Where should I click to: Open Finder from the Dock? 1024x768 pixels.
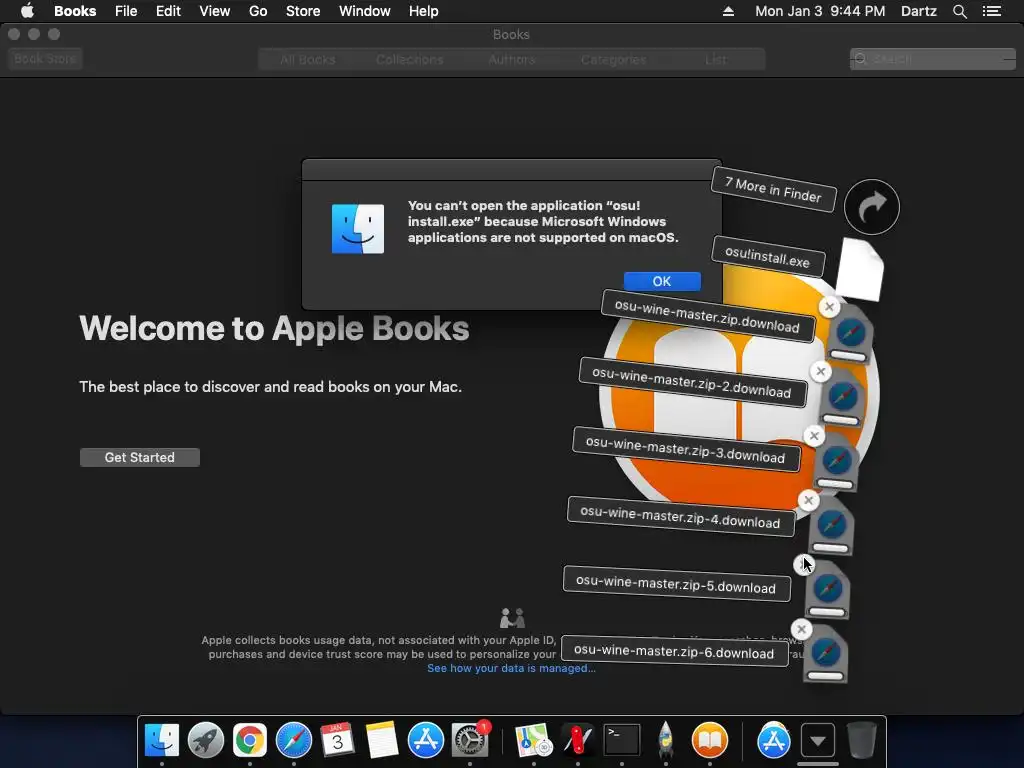161,741
